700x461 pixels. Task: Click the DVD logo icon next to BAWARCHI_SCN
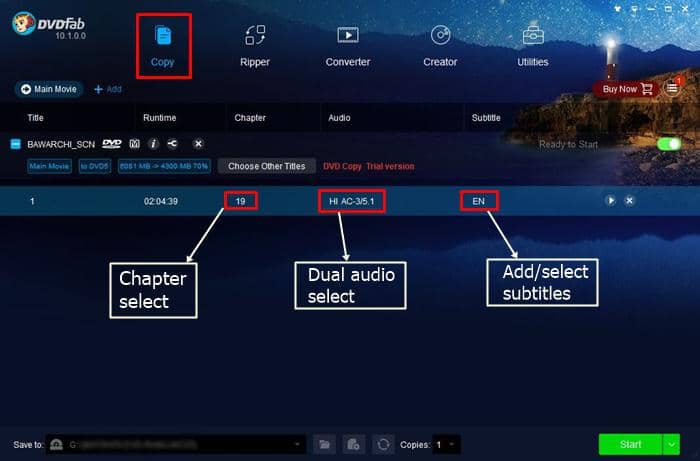(112, 144)
